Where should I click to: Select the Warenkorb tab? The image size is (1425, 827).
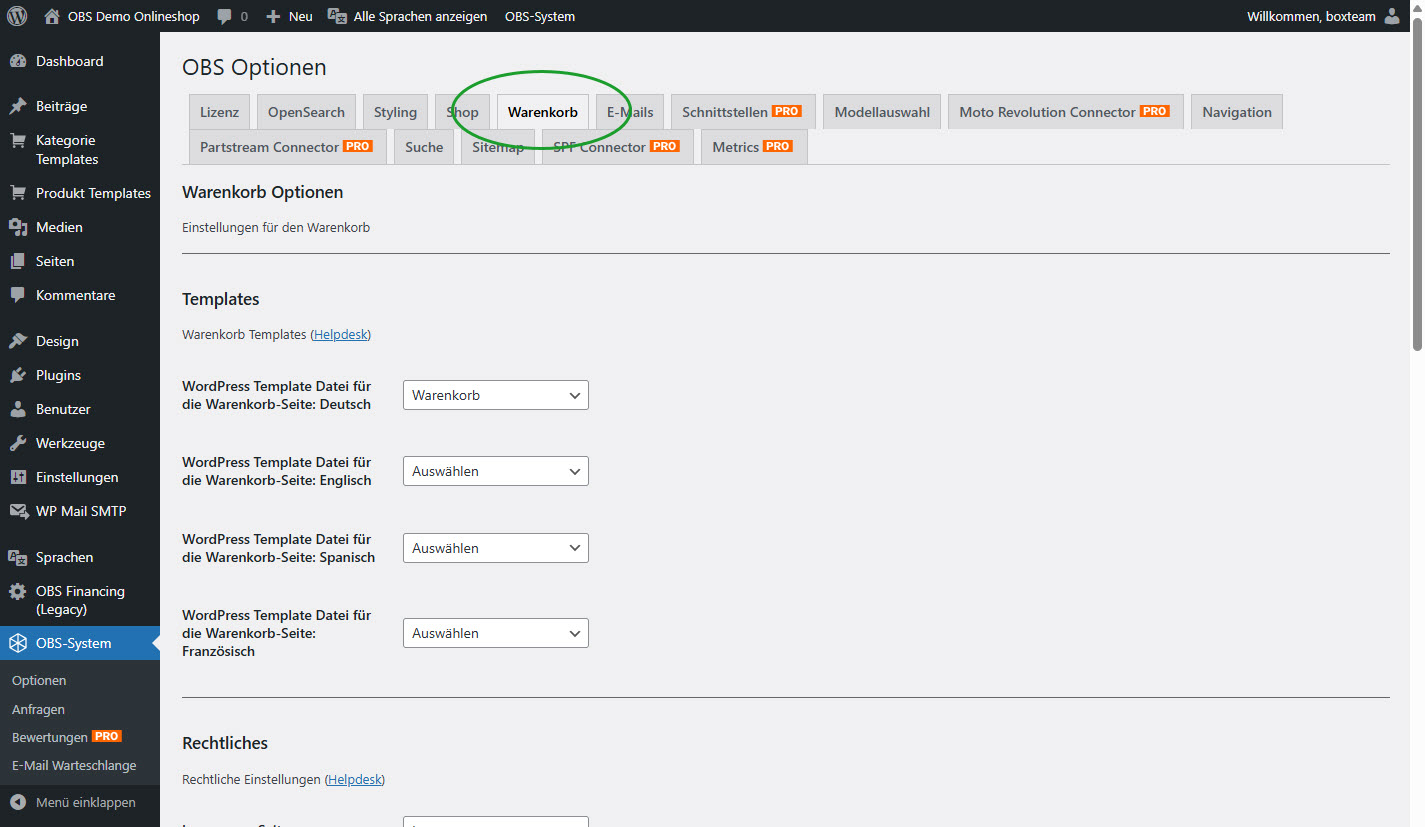pos(543,112)
